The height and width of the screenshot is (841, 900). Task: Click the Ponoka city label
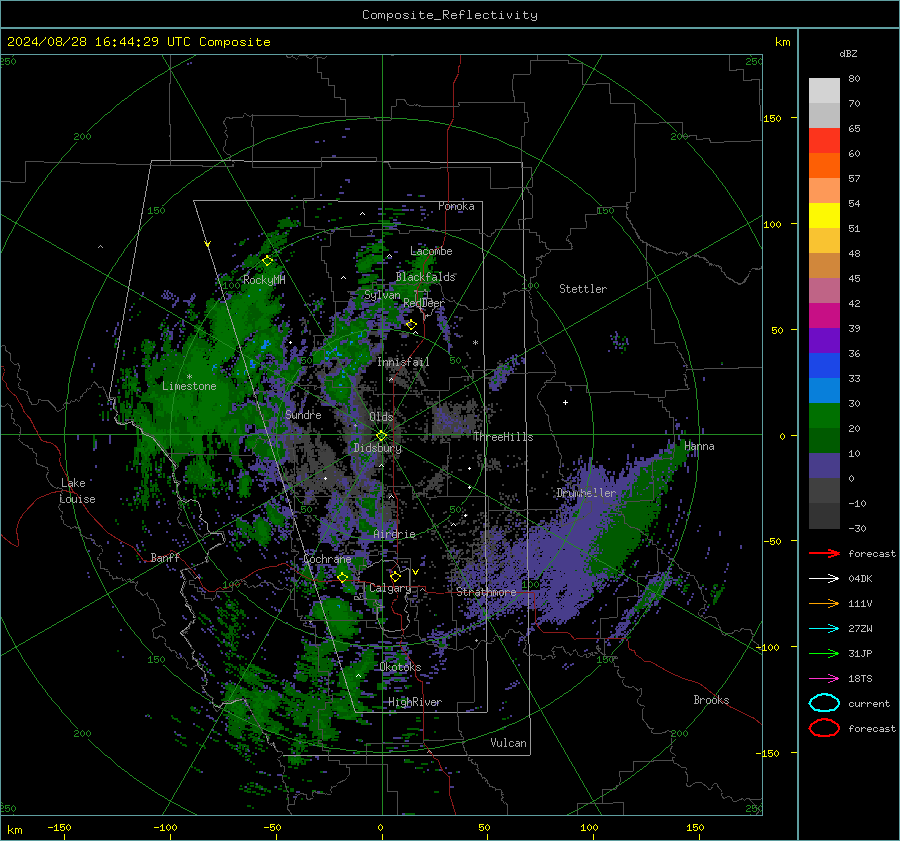(456, 206)
